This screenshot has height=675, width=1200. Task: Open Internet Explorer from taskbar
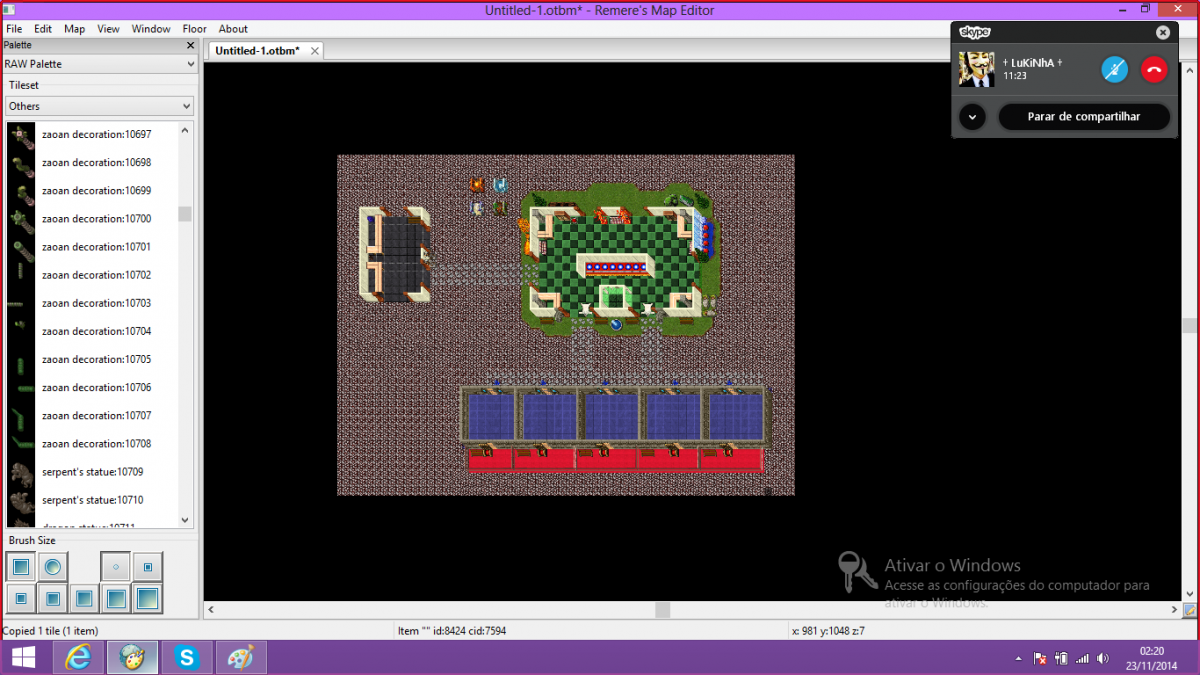pyautogui.click(x=78, y=657)
